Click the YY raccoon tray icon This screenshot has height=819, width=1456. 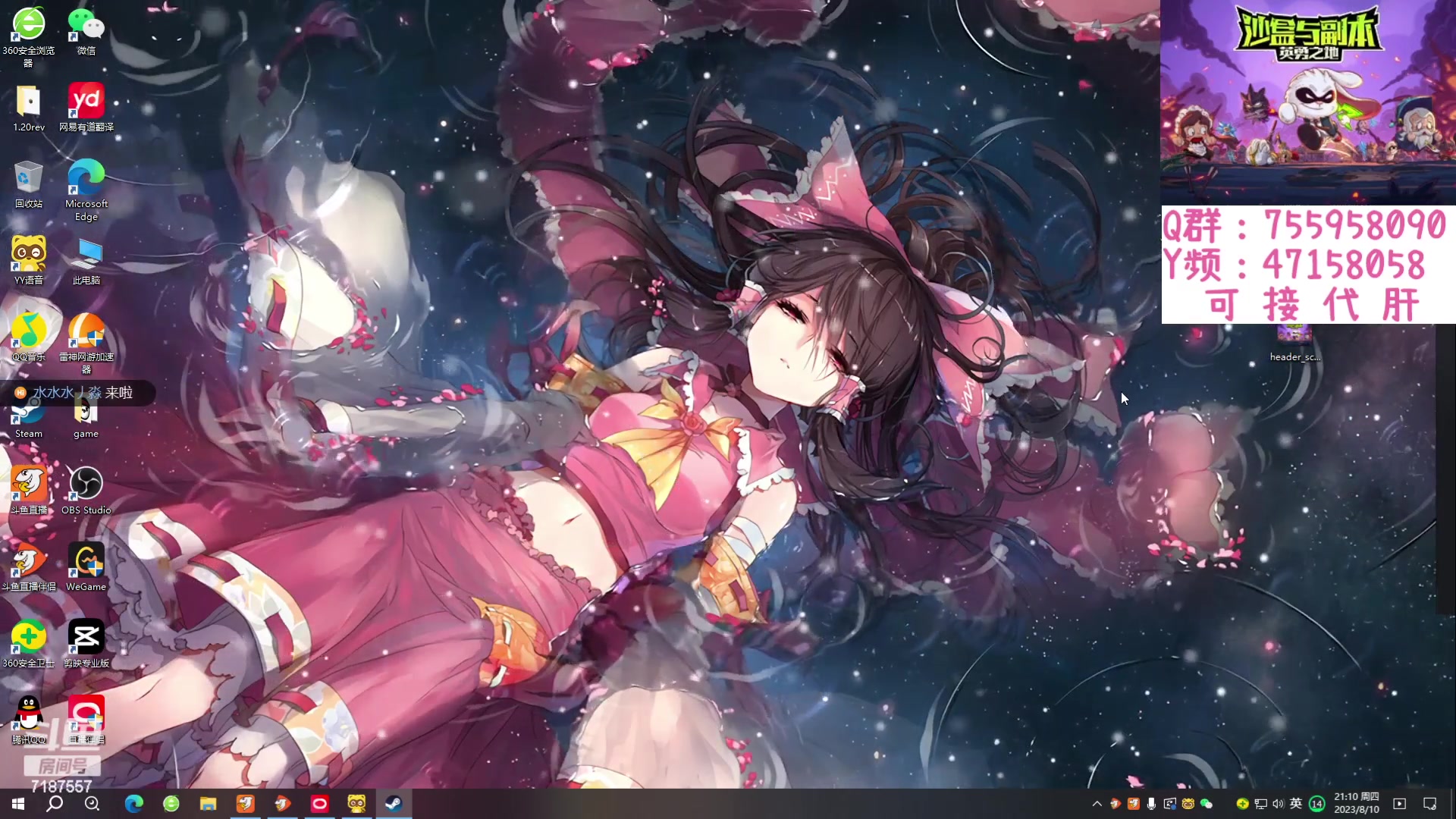(x=1188, y=804)
